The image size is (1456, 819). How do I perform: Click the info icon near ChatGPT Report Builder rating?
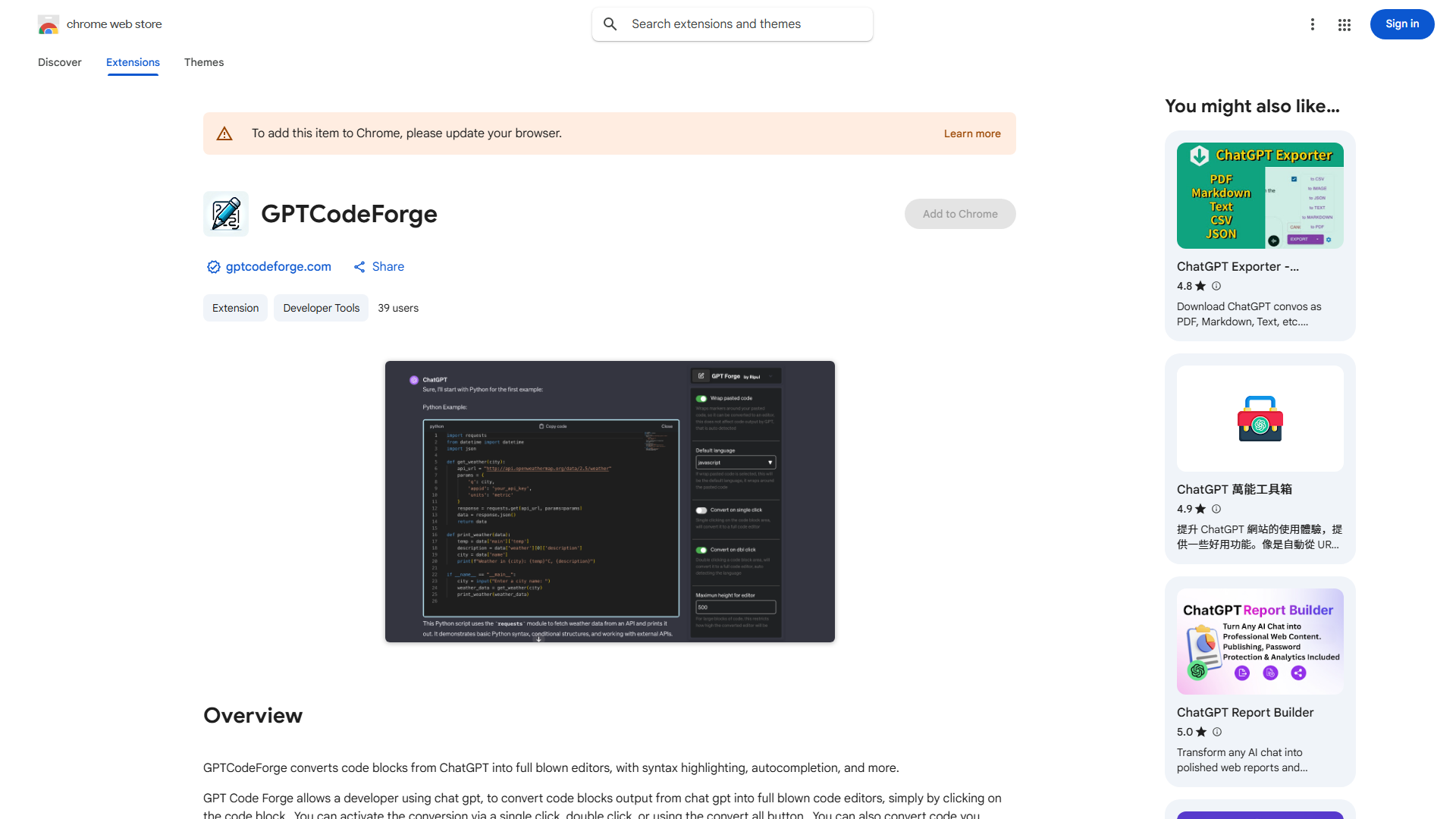(x=1217, y=732)
